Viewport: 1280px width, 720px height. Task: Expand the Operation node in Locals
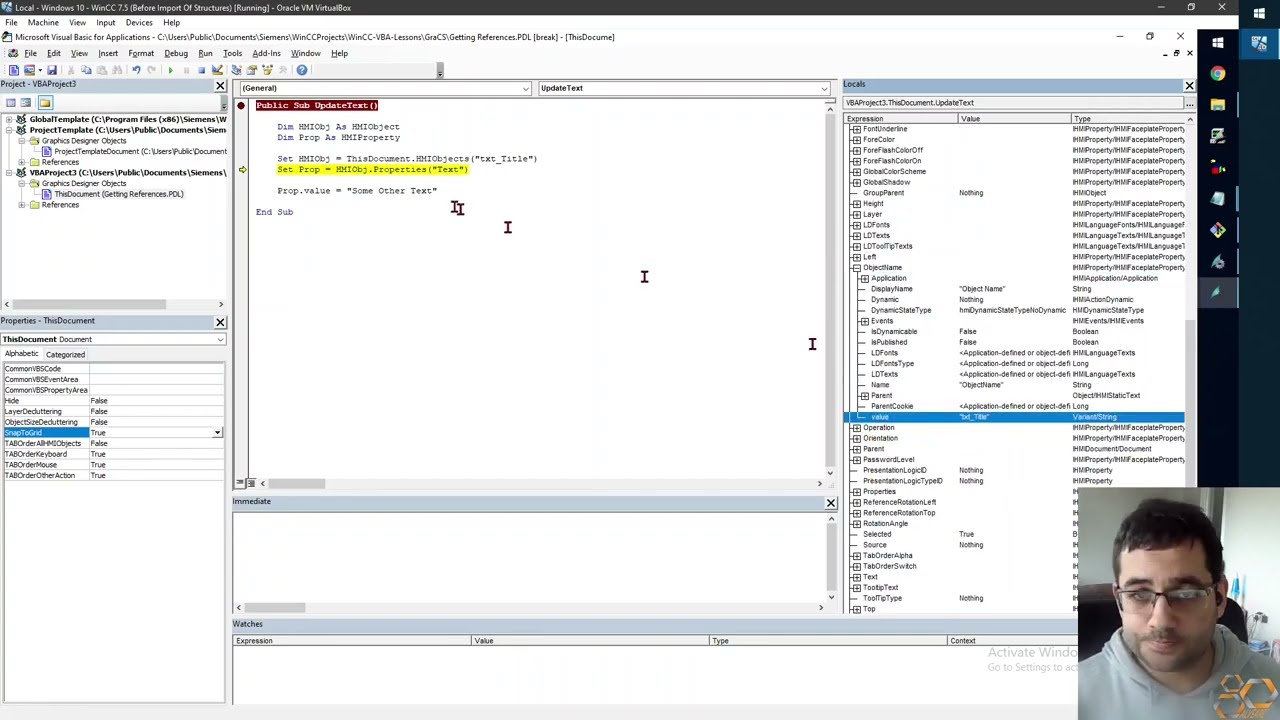tap(856, 428)
